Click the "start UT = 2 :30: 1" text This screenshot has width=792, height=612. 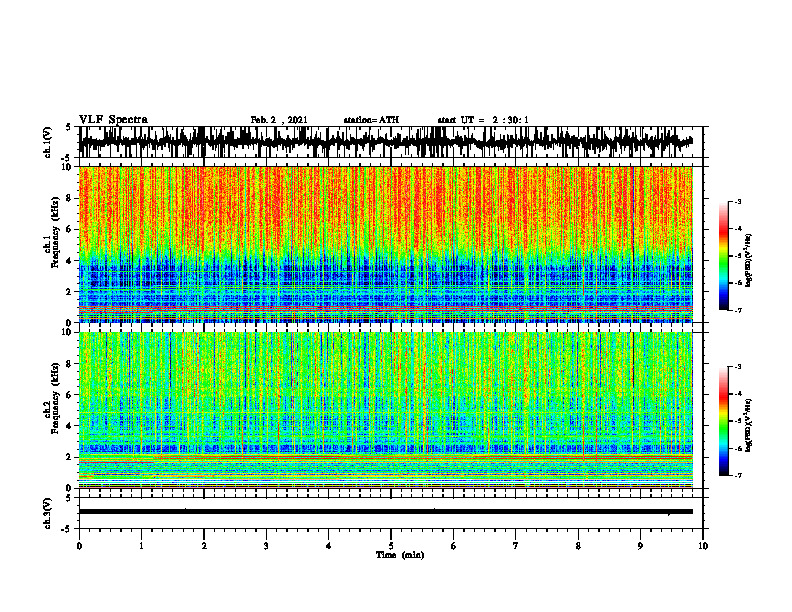(x=483, y=120)
